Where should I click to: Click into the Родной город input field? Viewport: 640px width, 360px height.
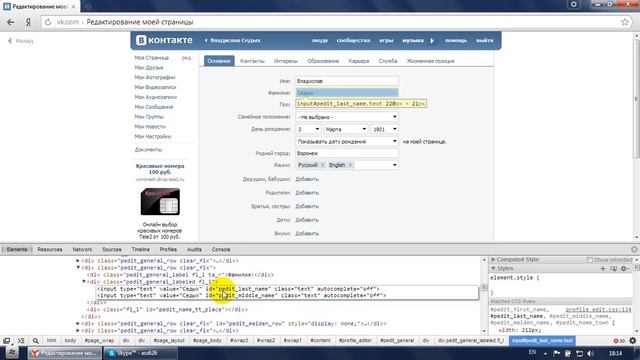pyautogui.click(x=347, y=153)
